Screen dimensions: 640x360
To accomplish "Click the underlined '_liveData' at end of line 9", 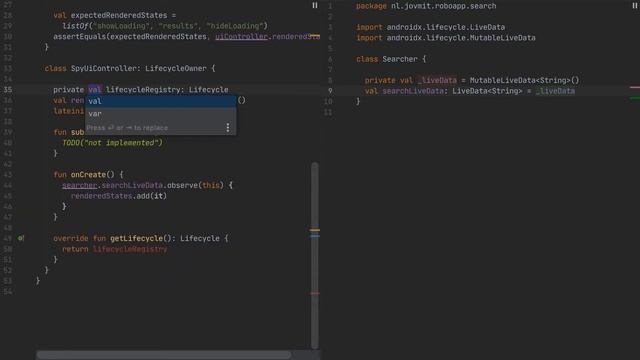I will (555, 91).
